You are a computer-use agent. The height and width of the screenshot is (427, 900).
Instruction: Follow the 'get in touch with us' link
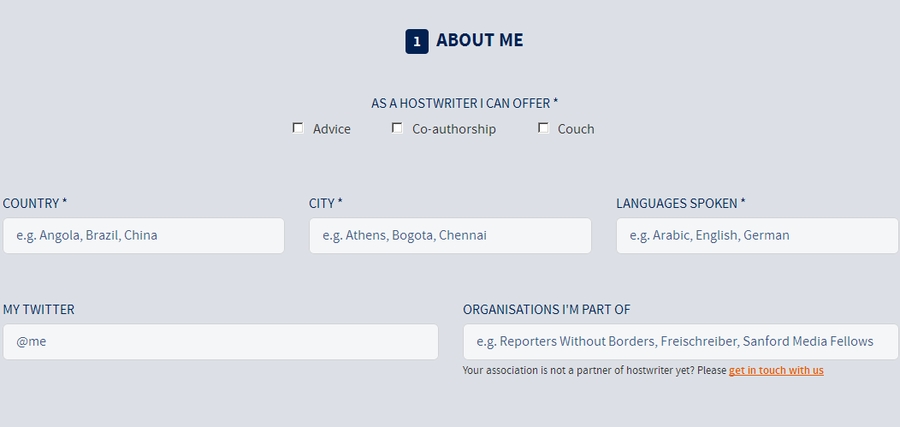click(776, 370)
